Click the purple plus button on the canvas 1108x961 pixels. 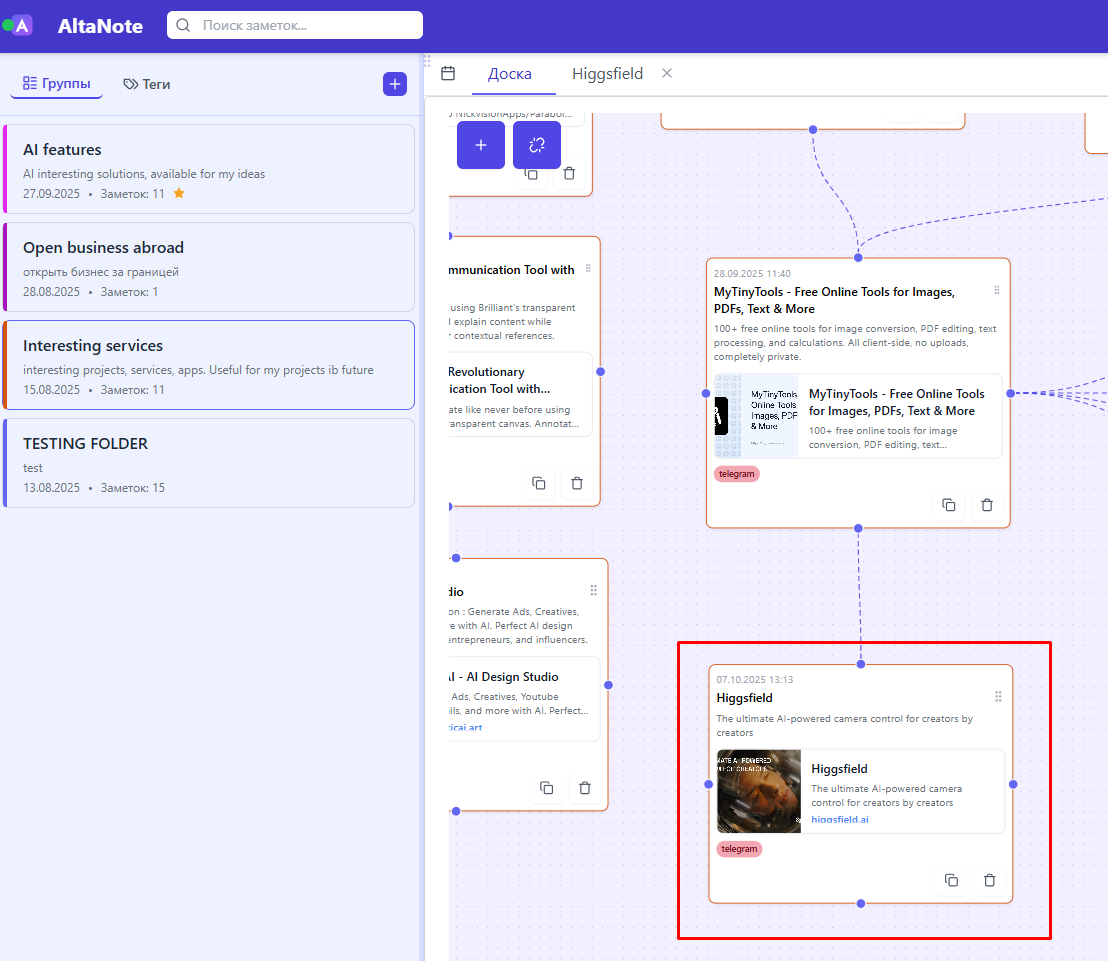pos(481,145)
